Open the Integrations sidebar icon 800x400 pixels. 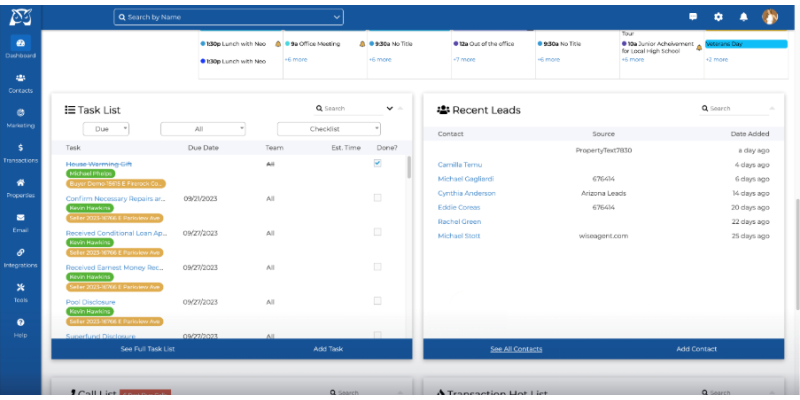pos(21,257)
